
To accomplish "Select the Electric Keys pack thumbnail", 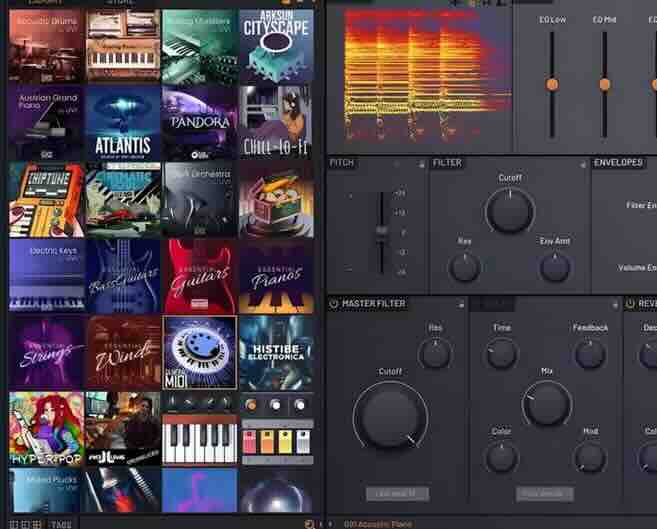I will (46, 276).
